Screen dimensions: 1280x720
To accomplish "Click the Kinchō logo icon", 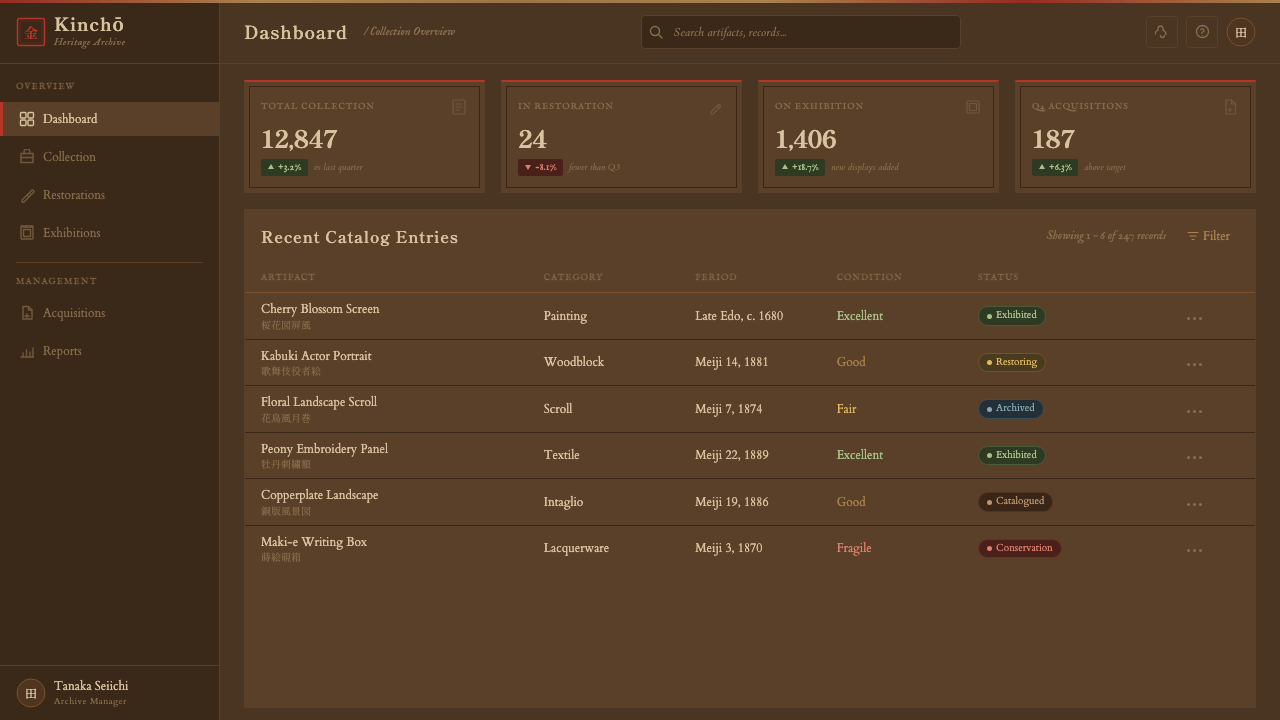I will coord(31,32).
